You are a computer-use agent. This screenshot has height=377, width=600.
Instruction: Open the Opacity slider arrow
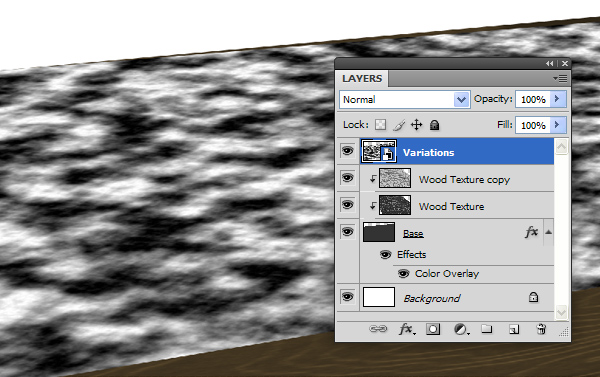coord(558,99)
